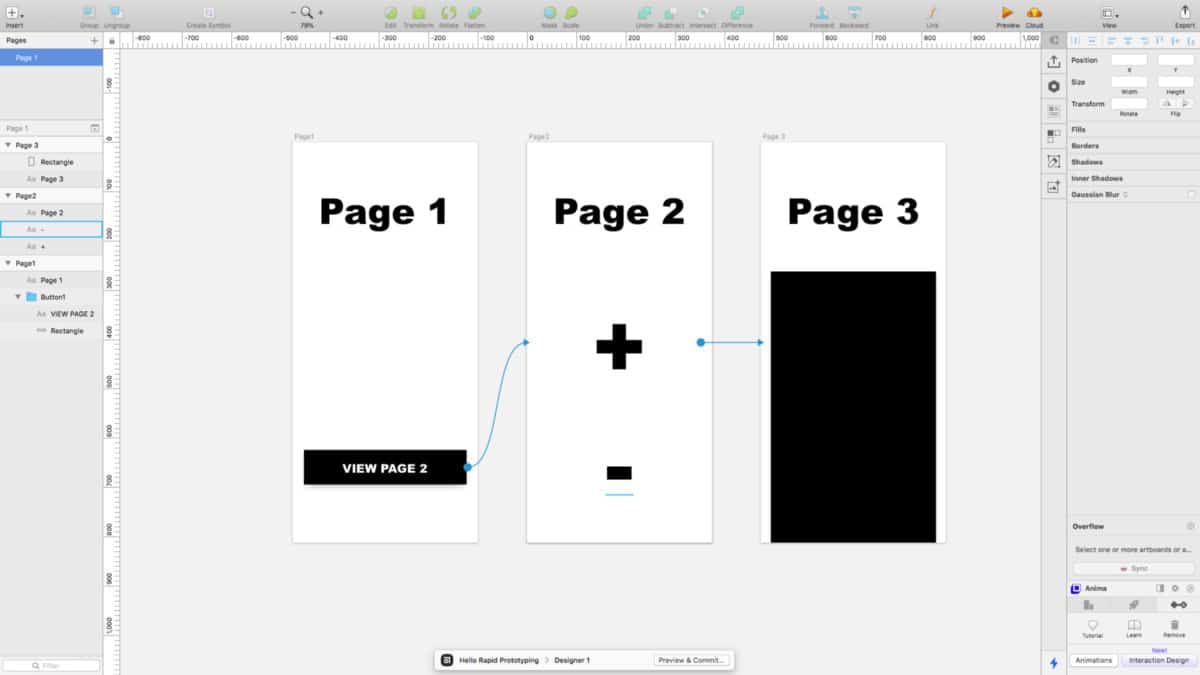Click the Preview & Commit button

692,660
